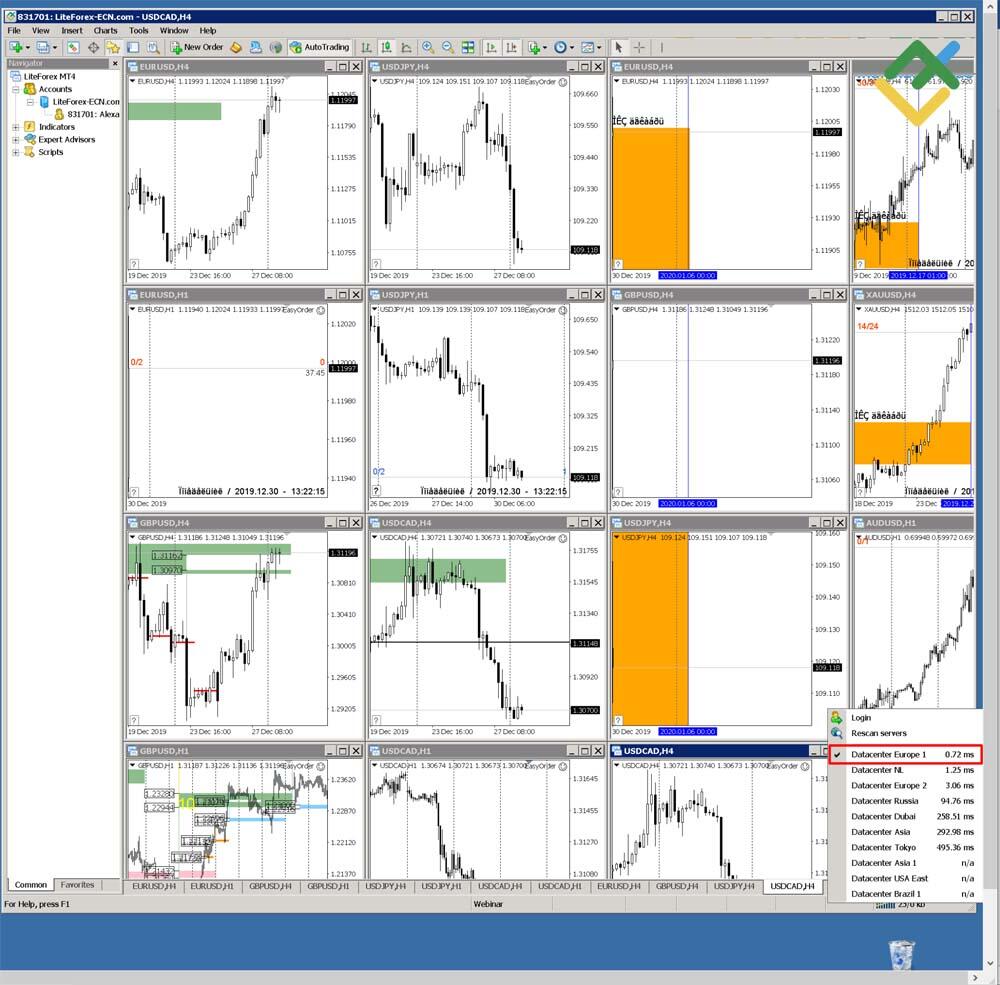Activate the Crosshair tool
This screenshot has width=1000, height=985.
(638, 47)
